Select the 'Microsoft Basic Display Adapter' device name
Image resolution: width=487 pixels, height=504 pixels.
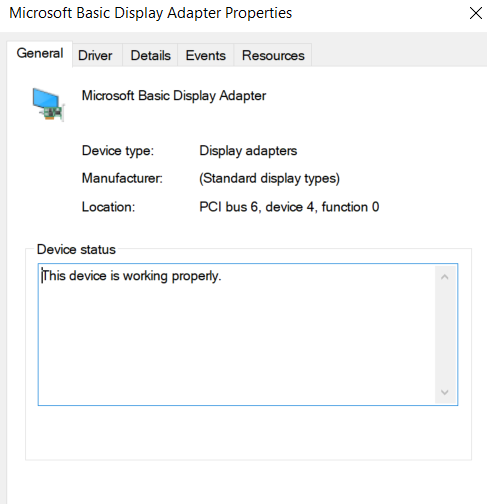174,96
